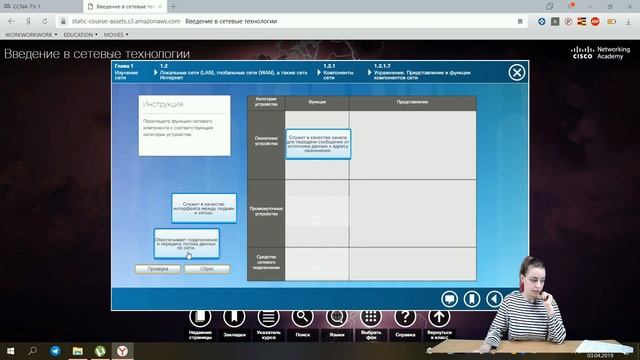Screen dimensions: 640x360
Task: Open Telegram from the taskbar
Action: click(x=55, y=351)
